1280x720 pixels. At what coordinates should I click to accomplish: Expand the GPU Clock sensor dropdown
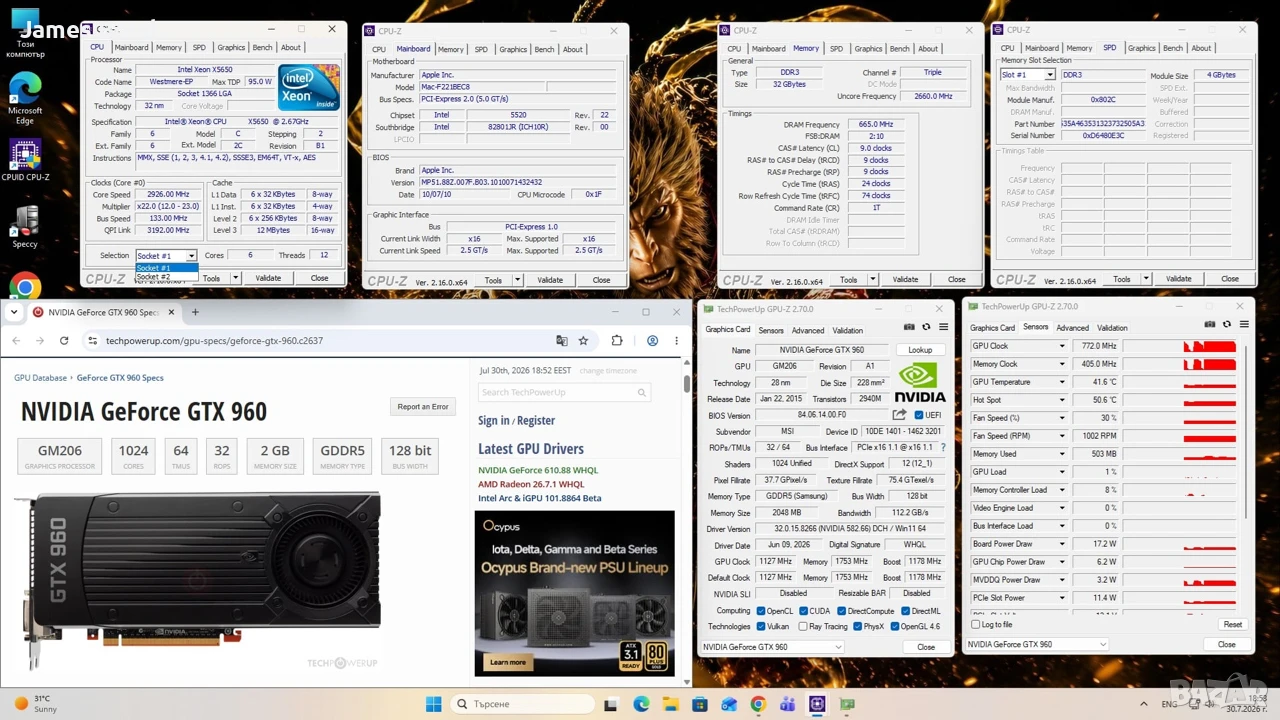[1062, 346]
